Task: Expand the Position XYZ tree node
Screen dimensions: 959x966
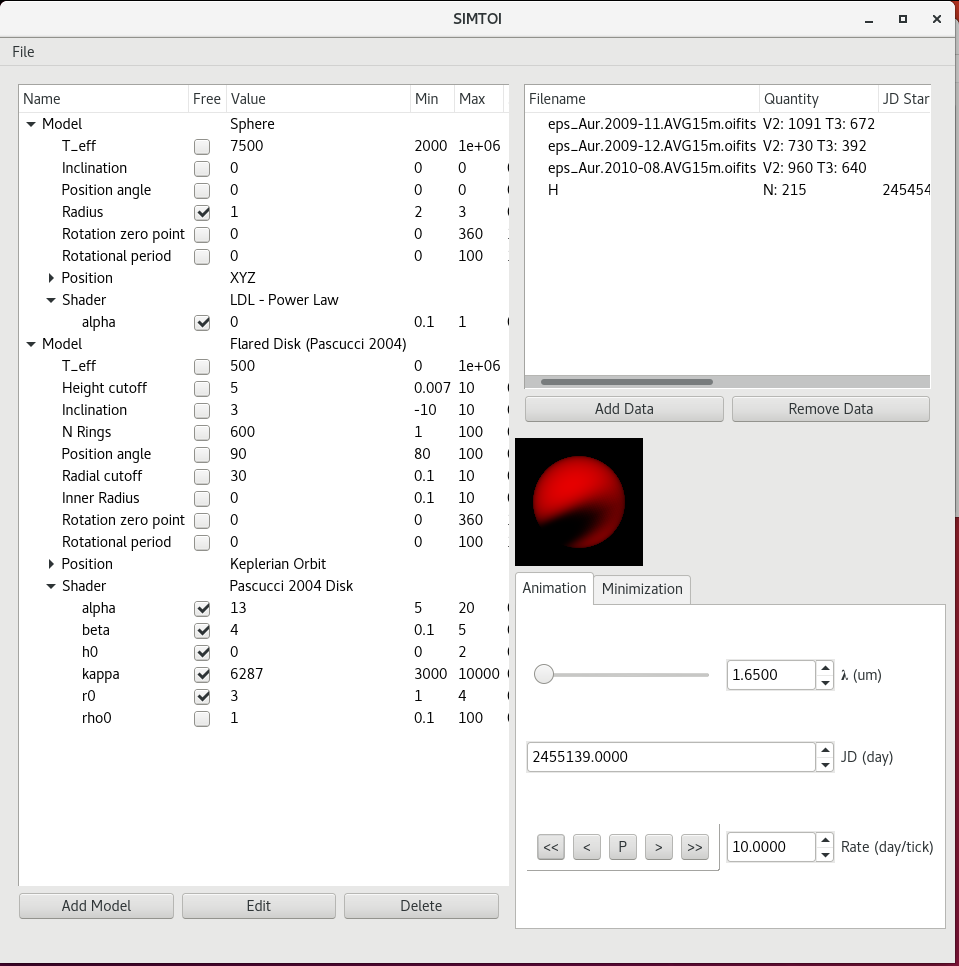Action: 51,278
